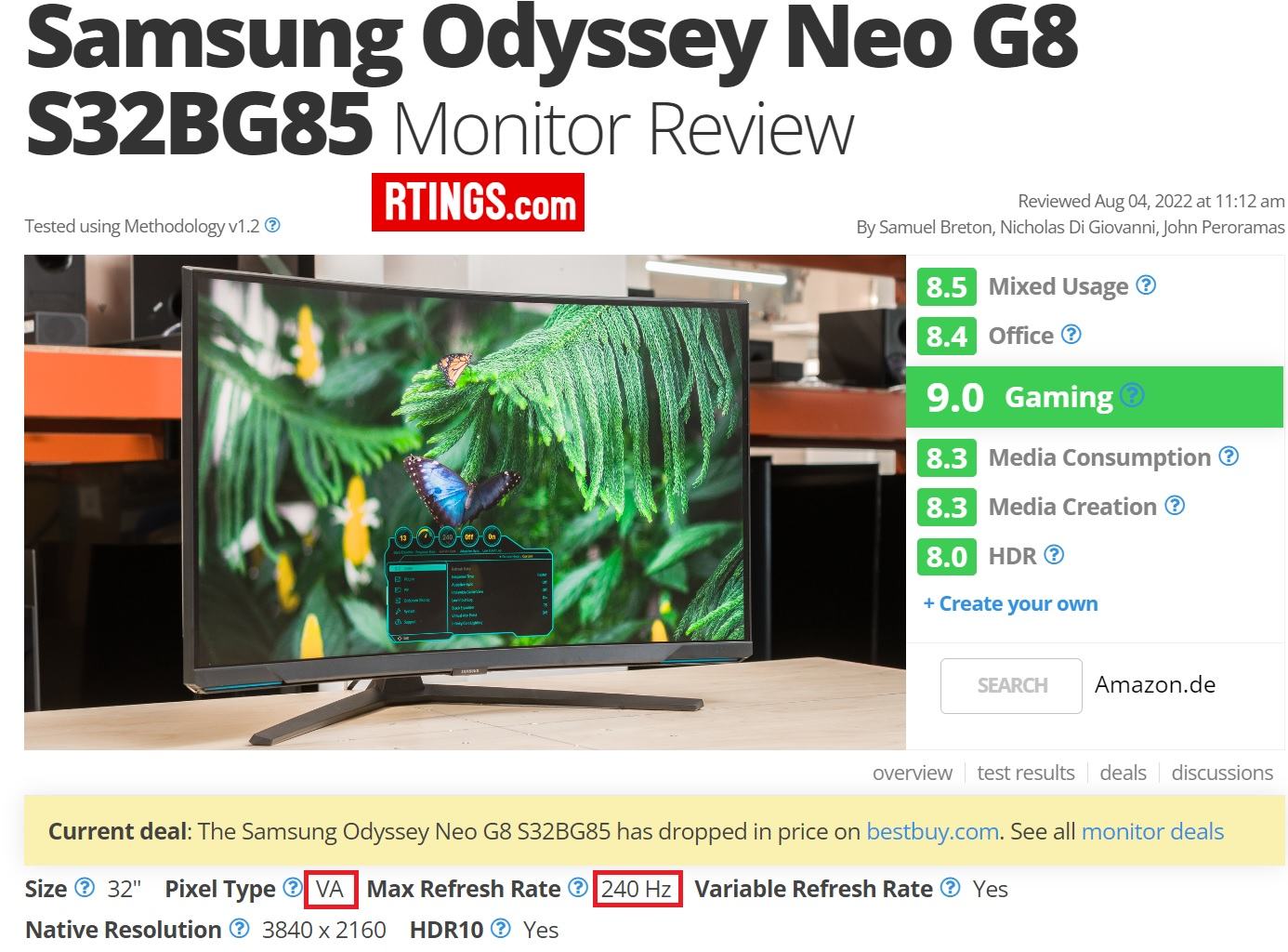Open the bestbuy.com deal link

pos(932,831)
